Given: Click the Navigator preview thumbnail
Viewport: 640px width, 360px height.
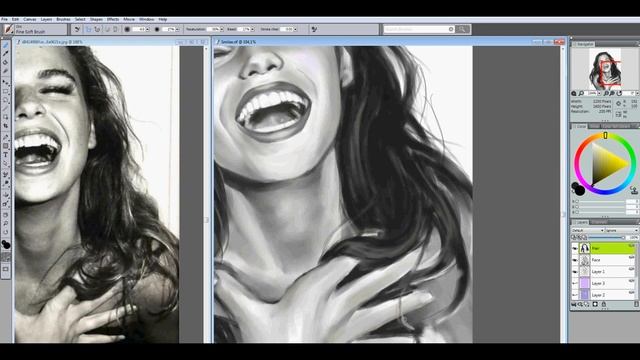Looking at the screenshot, I should click(x=605, y=69).
